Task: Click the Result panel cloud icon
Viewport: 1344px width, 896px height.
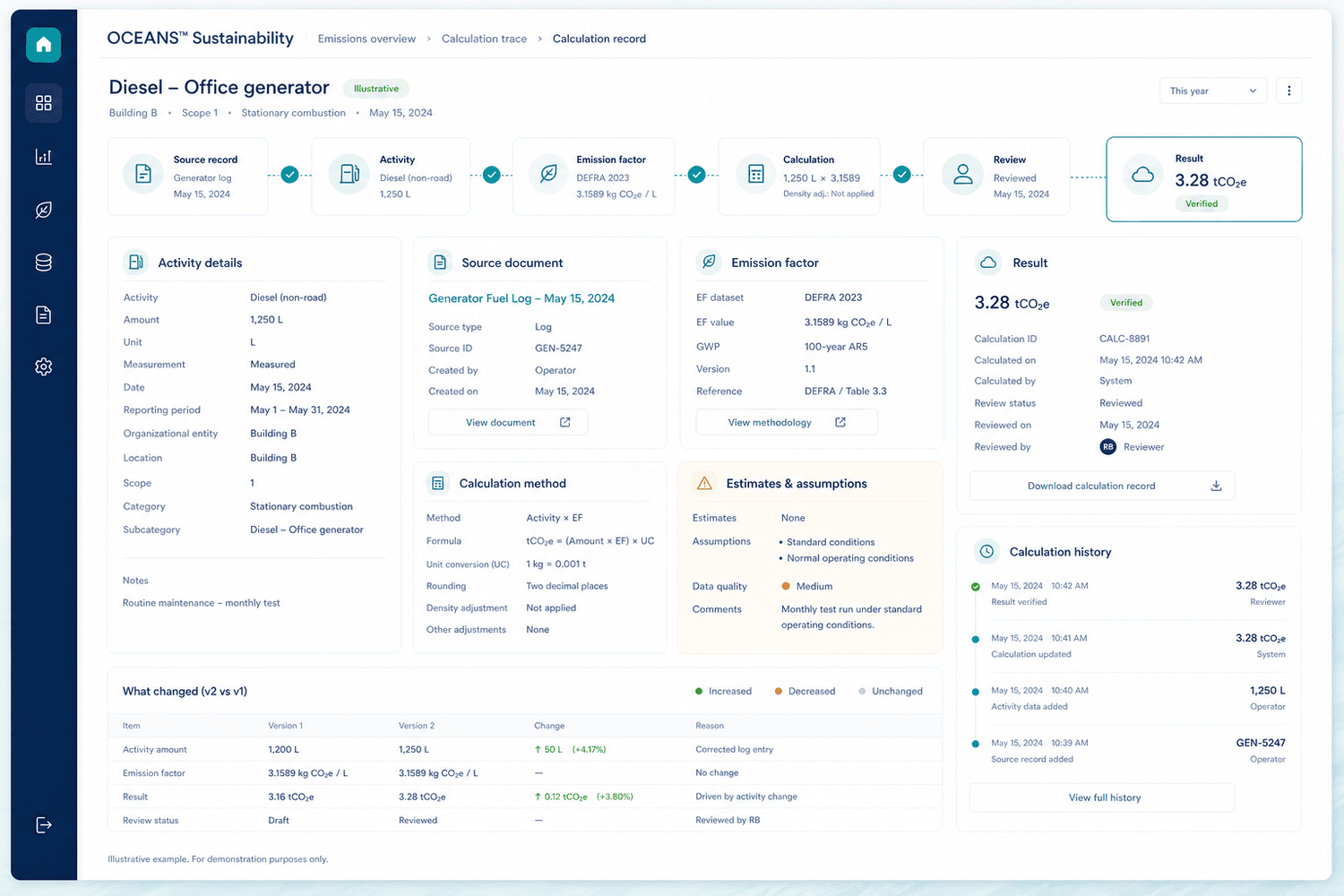Action: [x=988, y=263]
